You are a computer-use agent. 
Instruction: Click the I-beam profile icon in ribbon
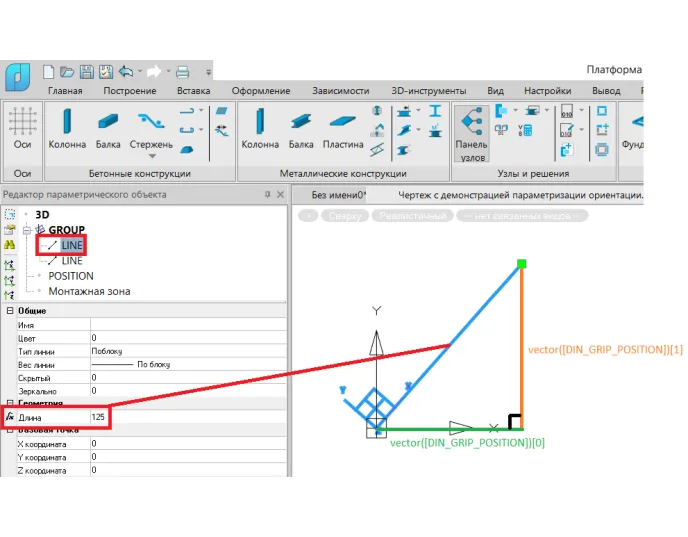pyautogui.click(x=435, y=111)
